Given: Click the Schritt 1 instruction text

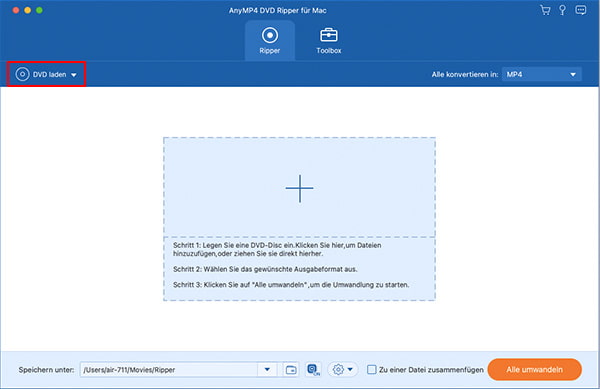Looking at the screenshot, I should coord(277,249).
